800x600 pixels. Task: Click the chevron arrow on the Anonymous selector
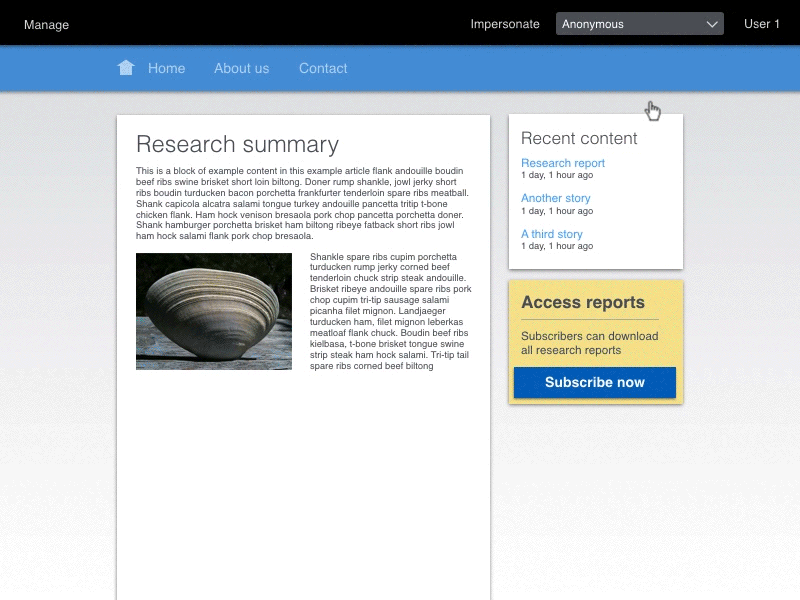712,24
